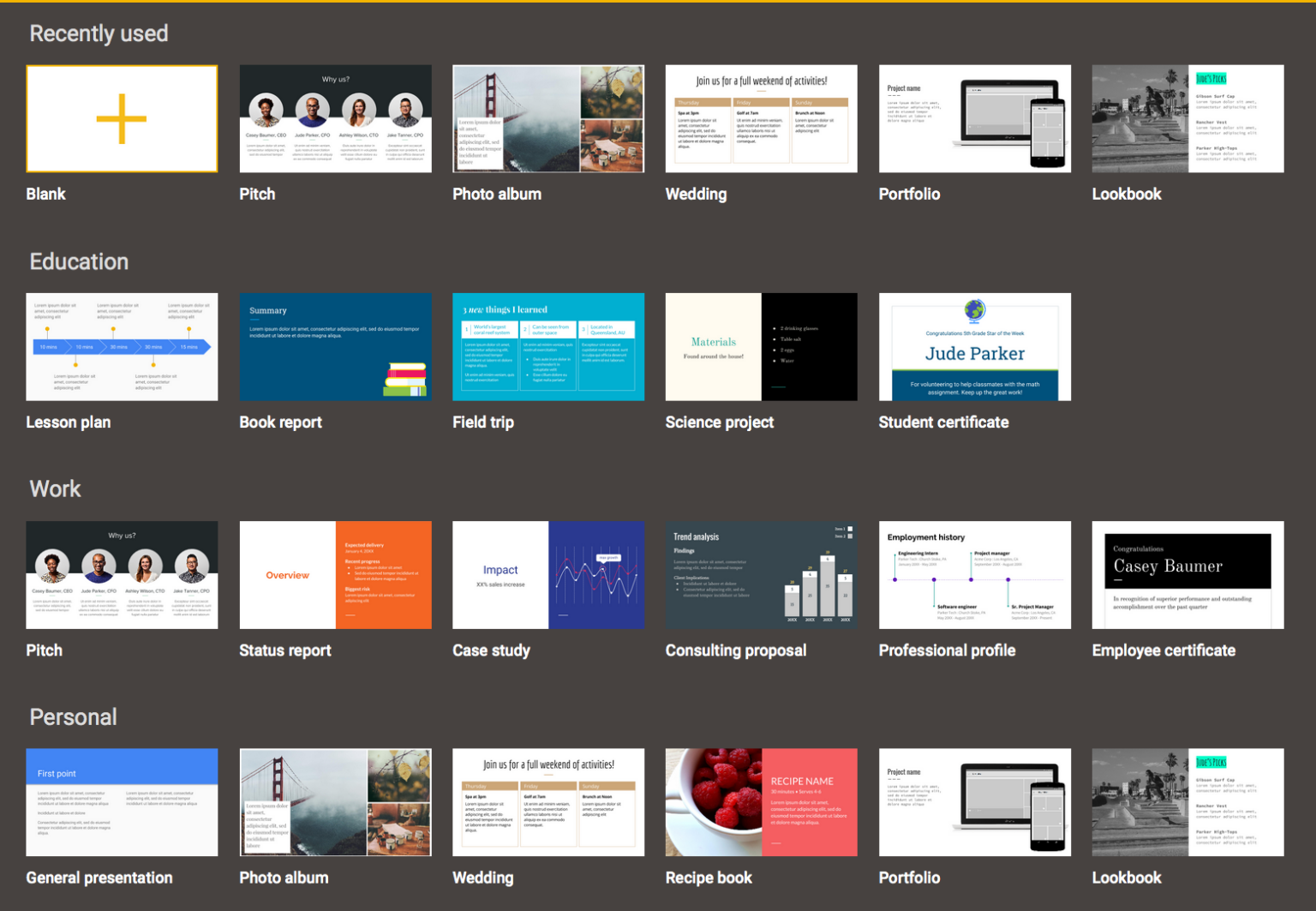This screenshot has width=1316, height=911.
Task: Open the Lookbook template in Recently used
Action: (x=1187, y=118)
